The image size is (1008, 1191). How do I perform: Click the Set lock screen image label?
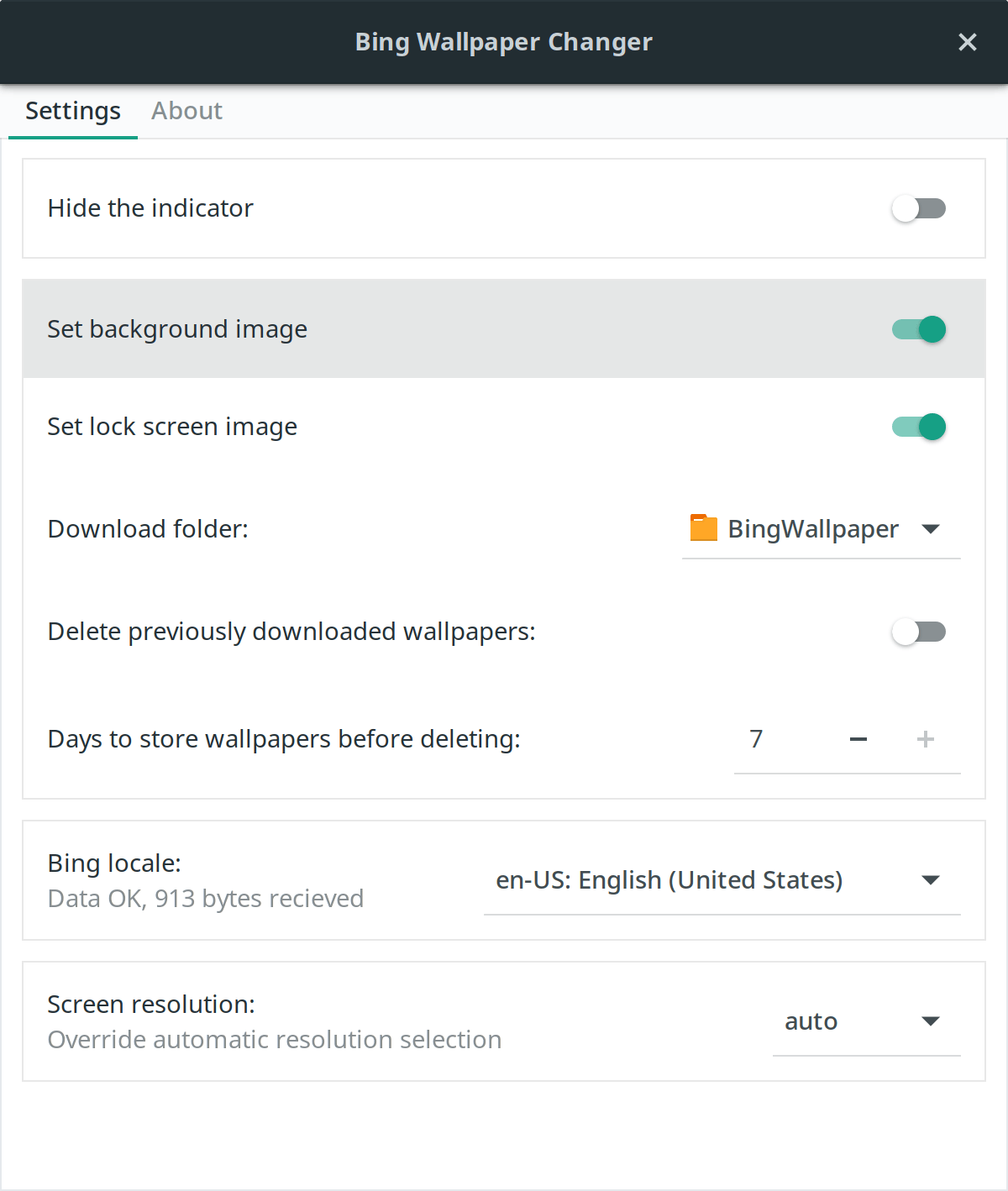point(172,427)
